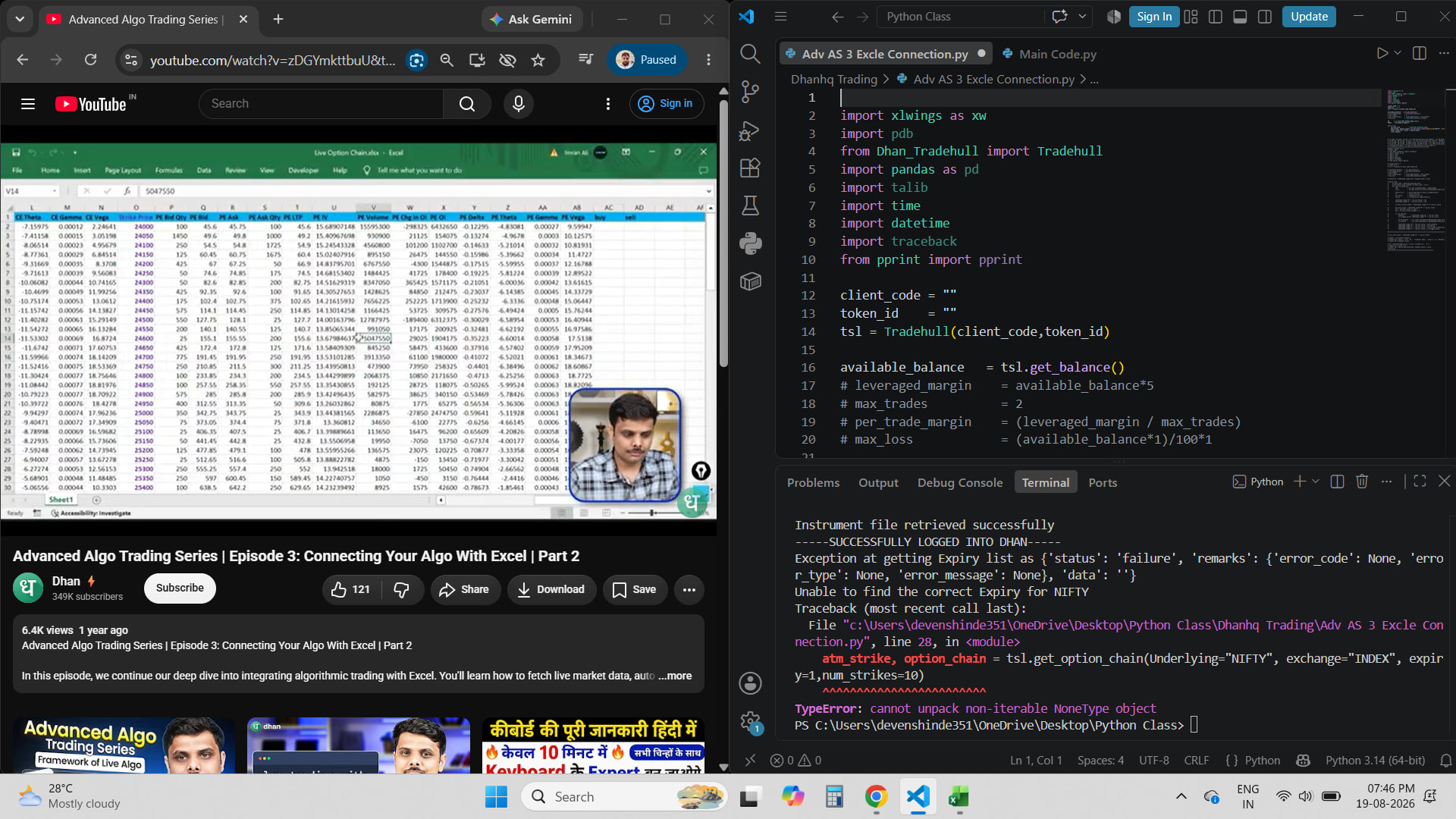Select Adv AS 3 Excle Connection.py tab
The width and height of the screenshot is (1456, 819).
885,54
